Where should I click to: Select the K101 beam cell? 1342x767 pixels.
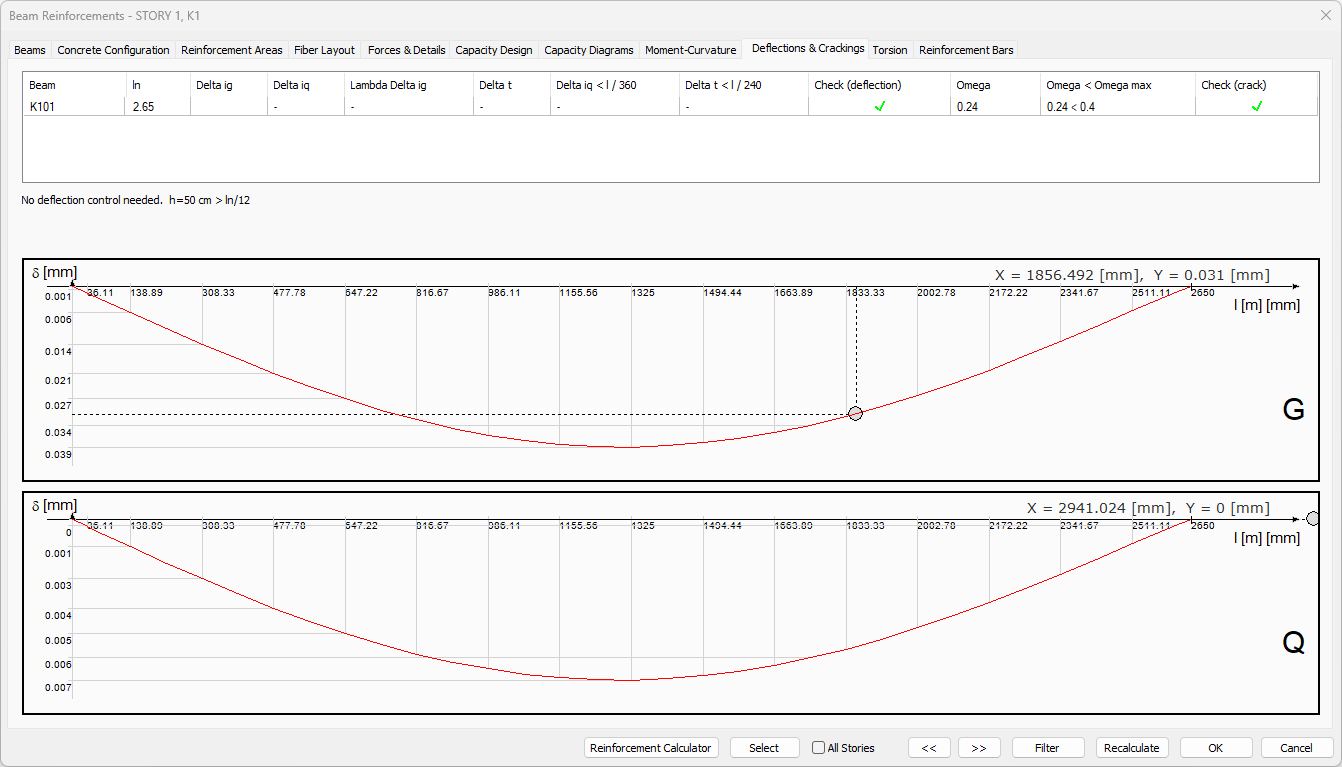click(74, 106)
